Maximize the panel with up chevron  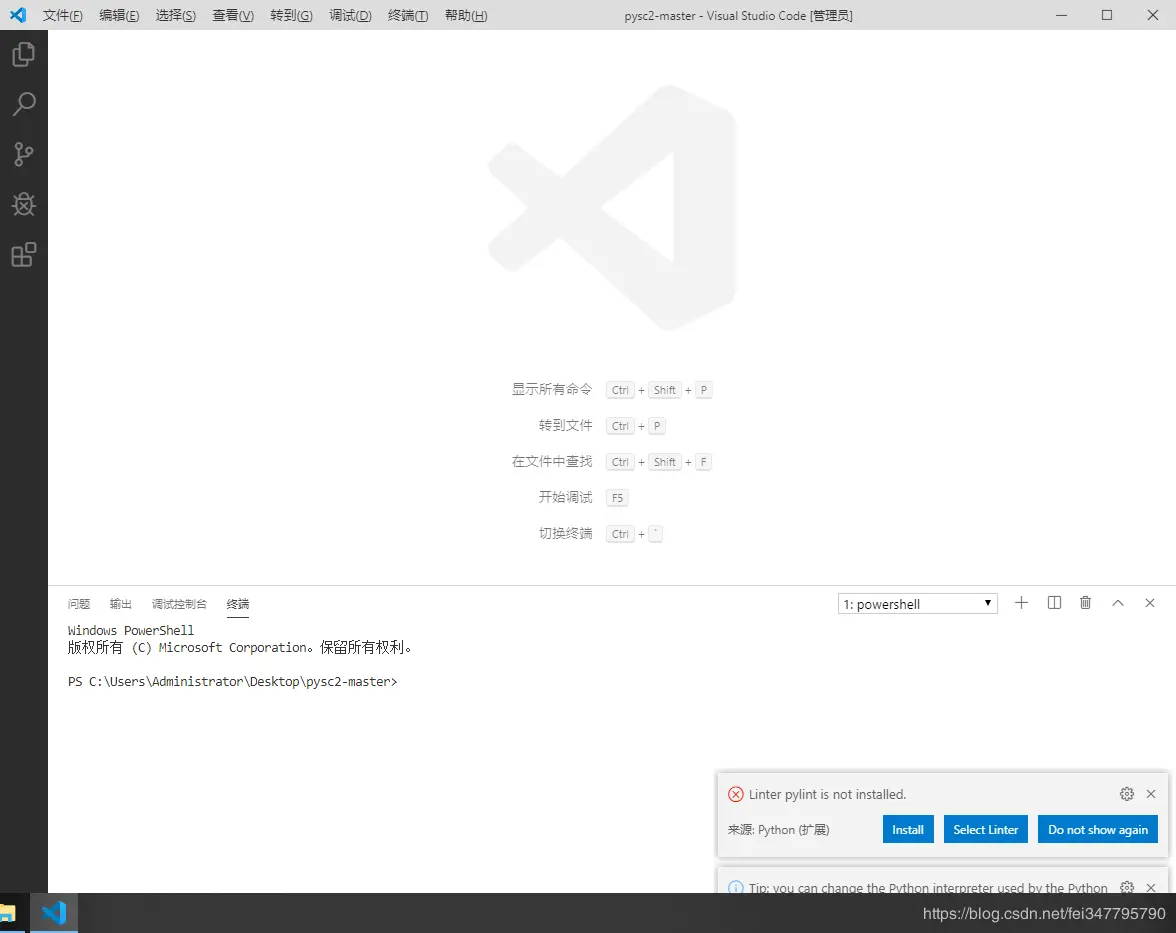point(1118,603)
